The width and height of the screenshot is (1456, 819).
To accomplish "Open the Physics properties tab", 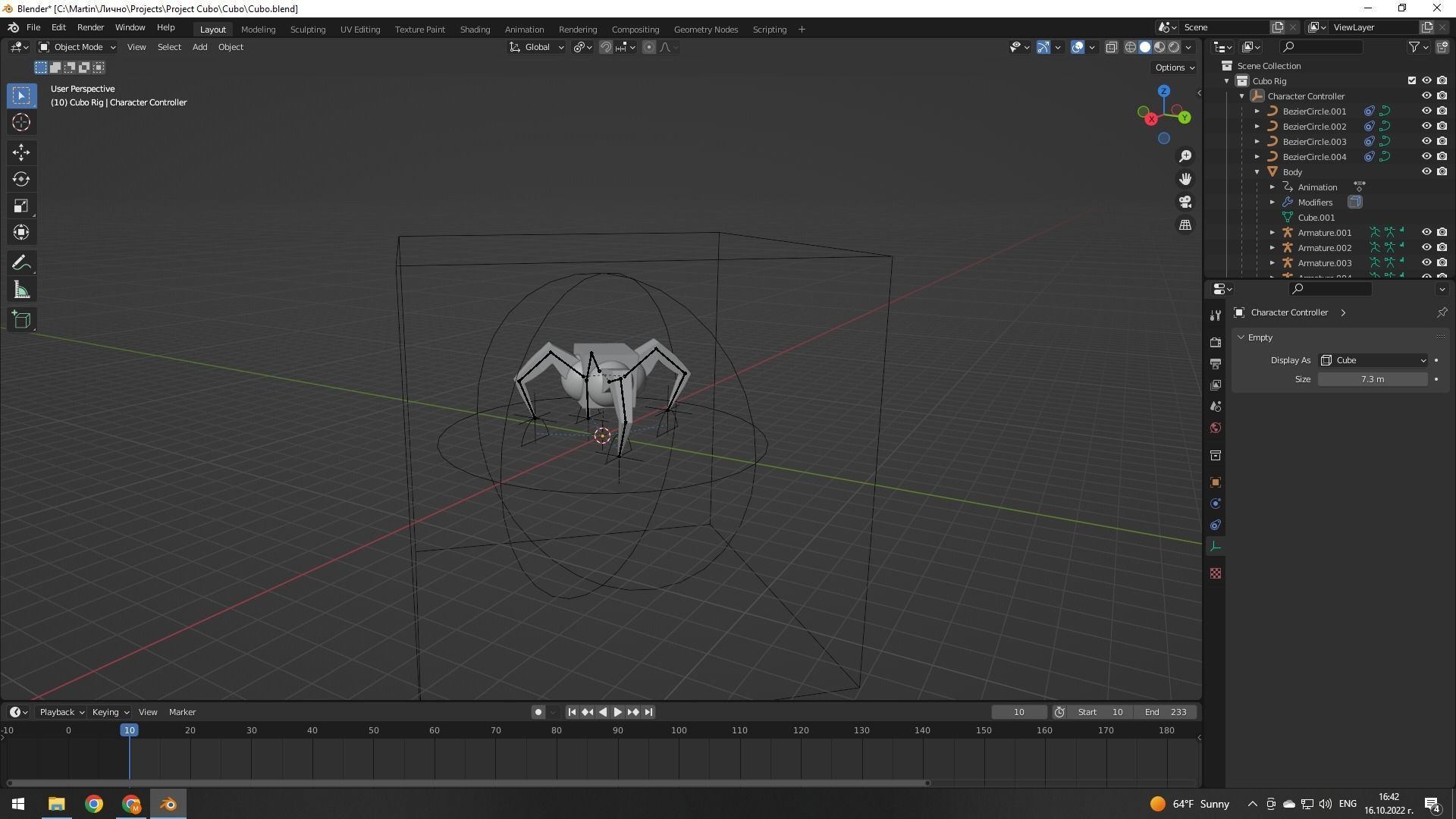I will click(x=1216, y=504).
